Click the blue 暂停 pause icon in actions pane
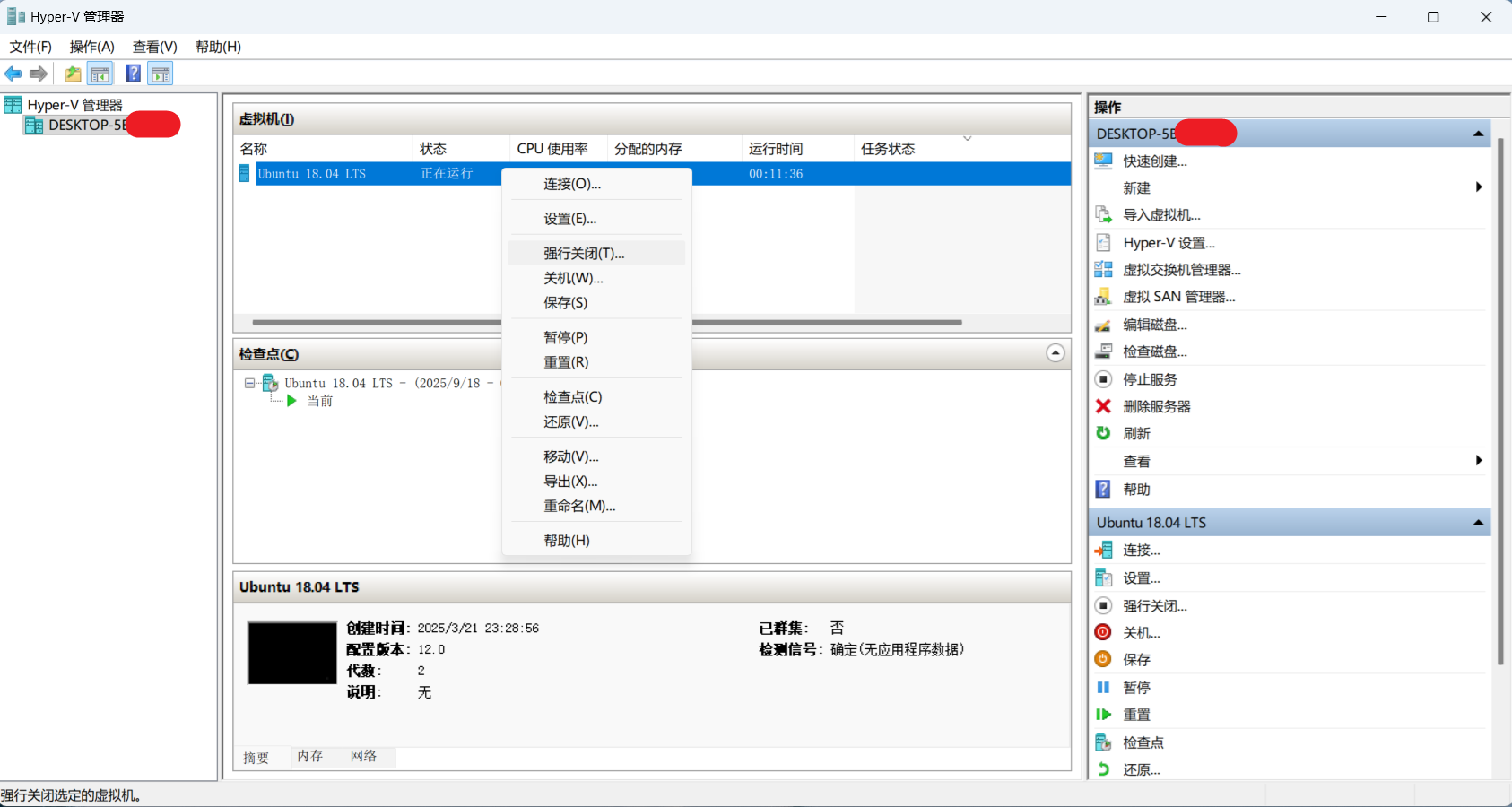1512x807 pixels. pos(1103,688)
